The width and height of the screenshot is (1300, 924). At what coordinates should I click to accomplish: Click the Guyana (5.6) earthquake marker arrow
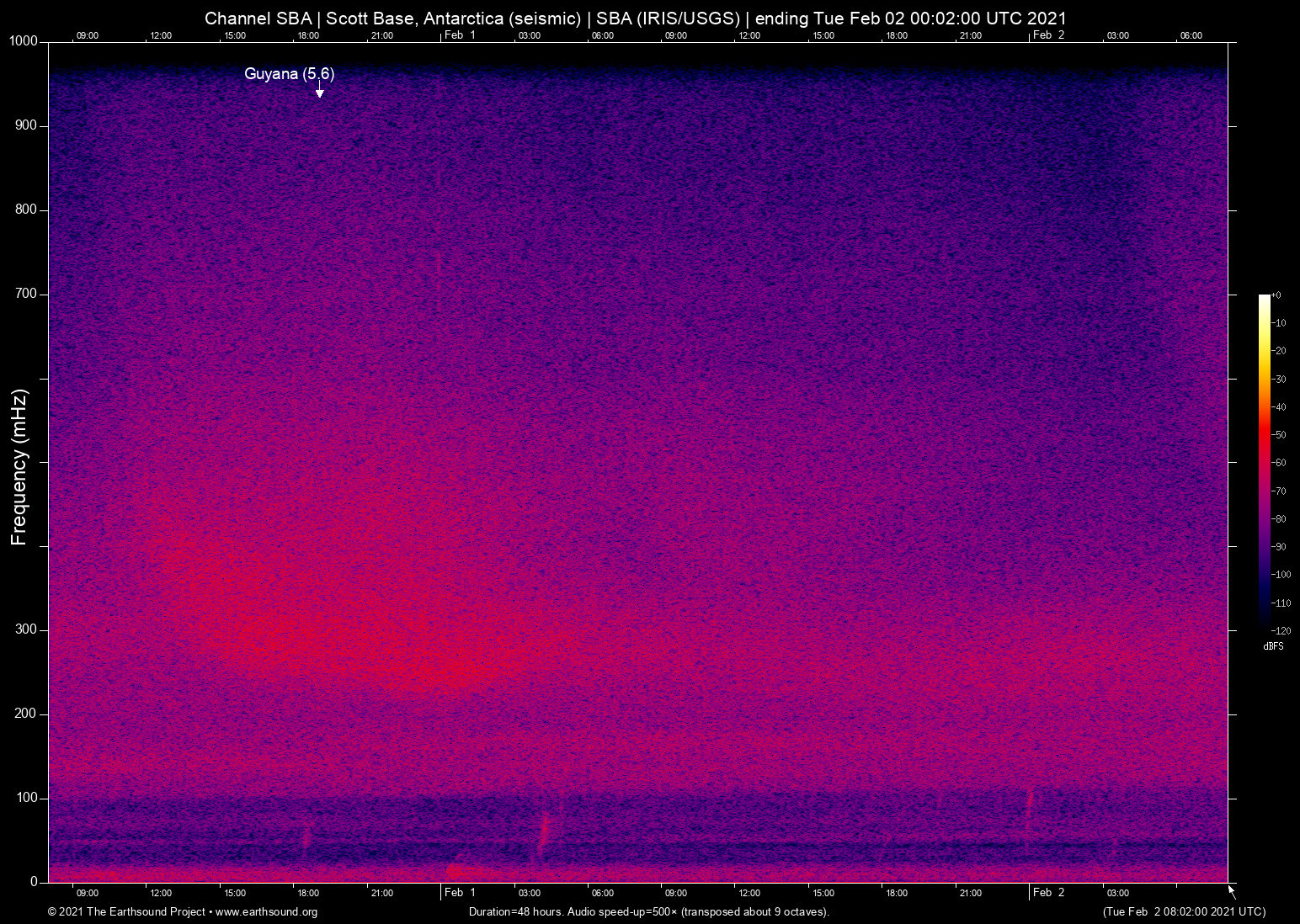pyautogui.click(x=319, y=93)
